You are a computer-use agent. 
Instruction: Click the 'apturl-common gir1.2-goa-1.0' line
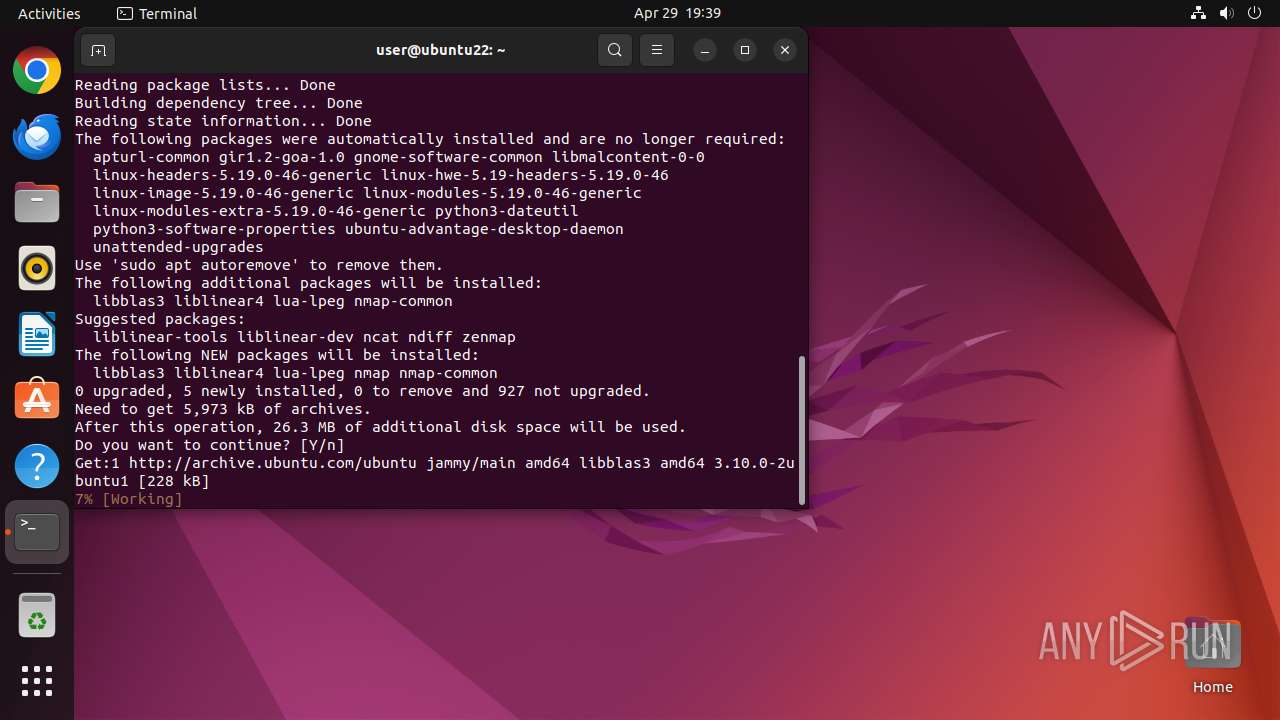[399, 157]
